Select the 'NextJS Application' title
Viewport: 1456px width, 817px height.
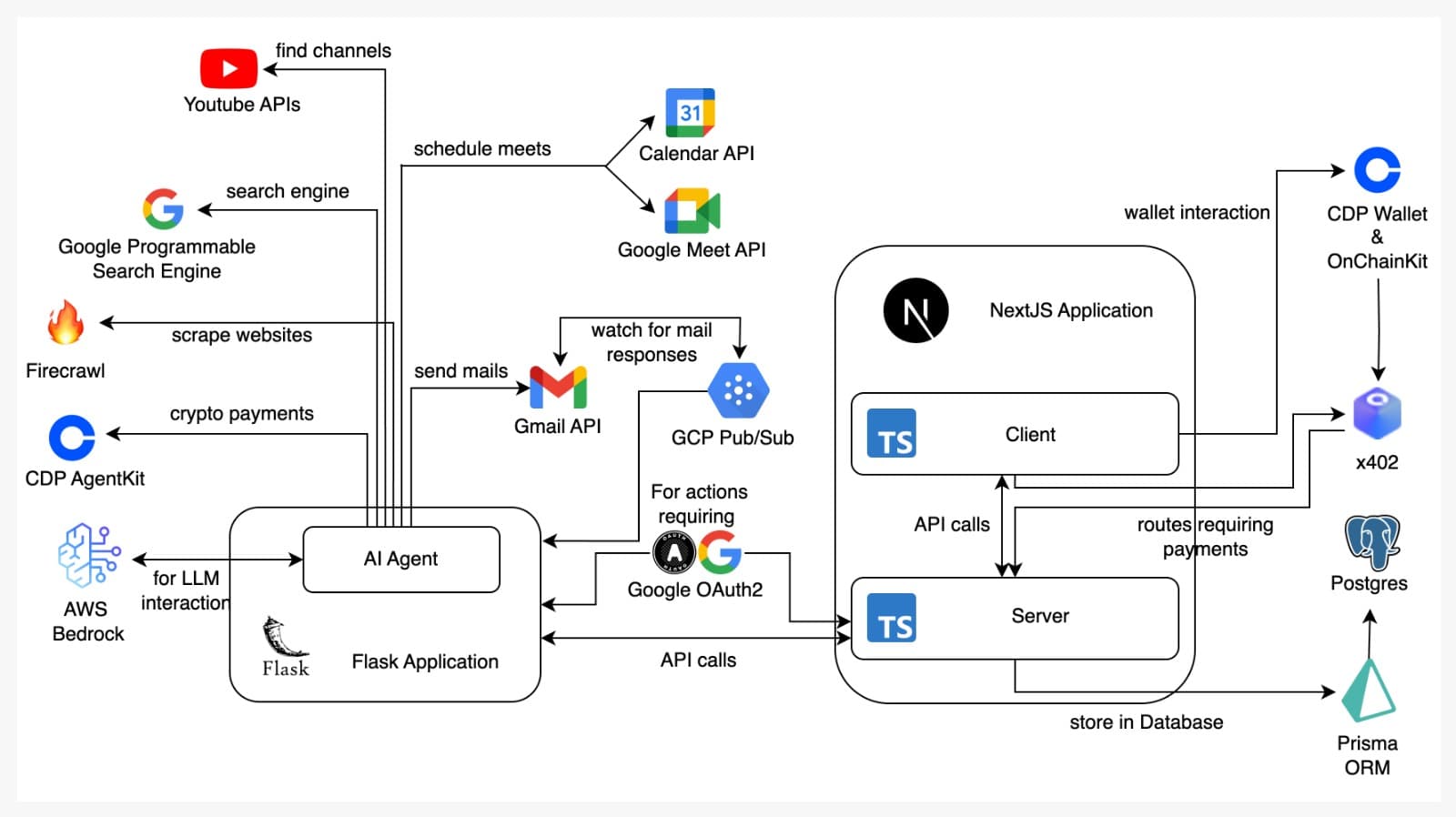(x=1071, y=310)
